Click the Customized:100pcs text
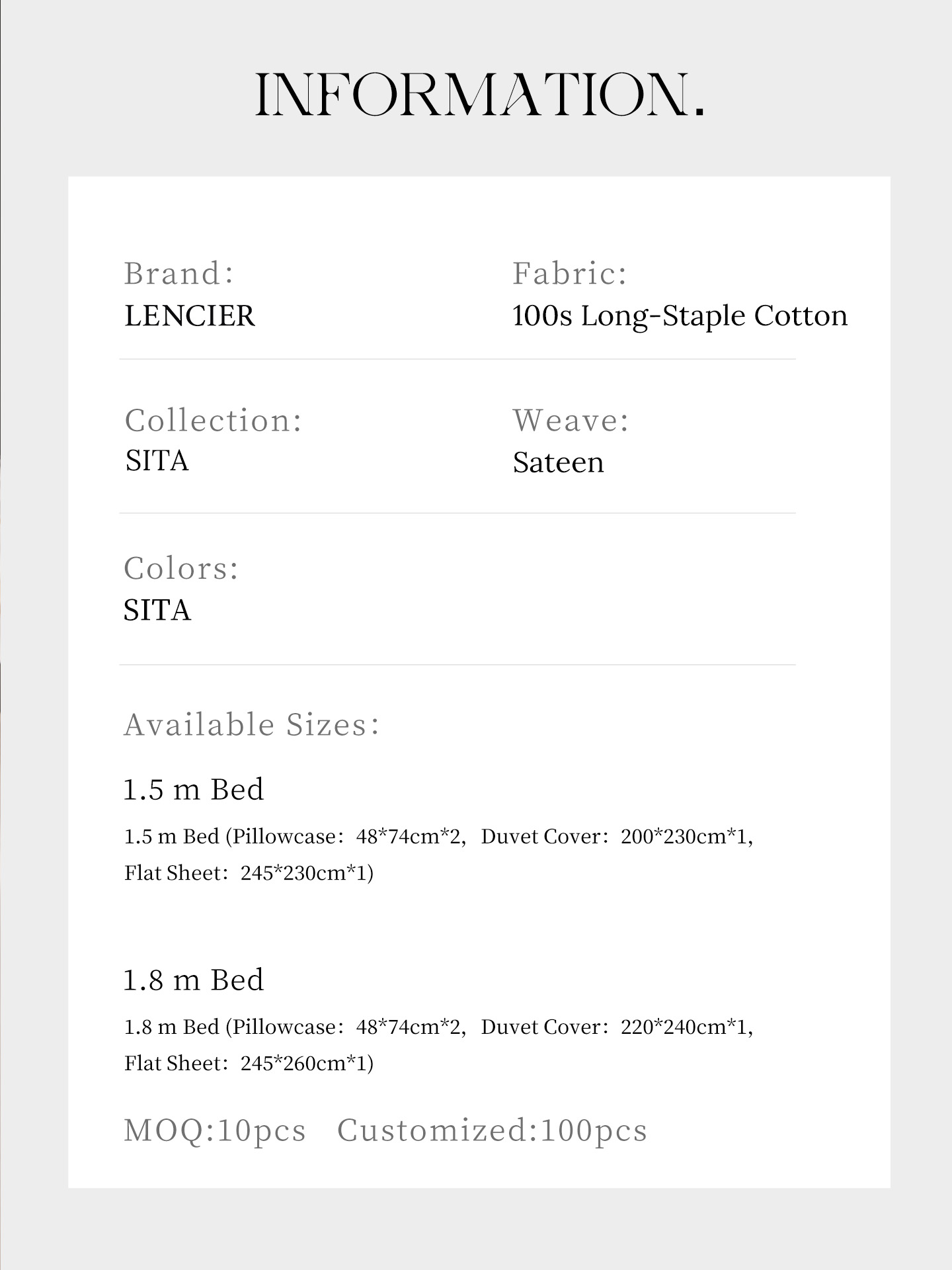Viewport: 952px width, 1270px height. pyautogui.click(x=493, y=1130)
